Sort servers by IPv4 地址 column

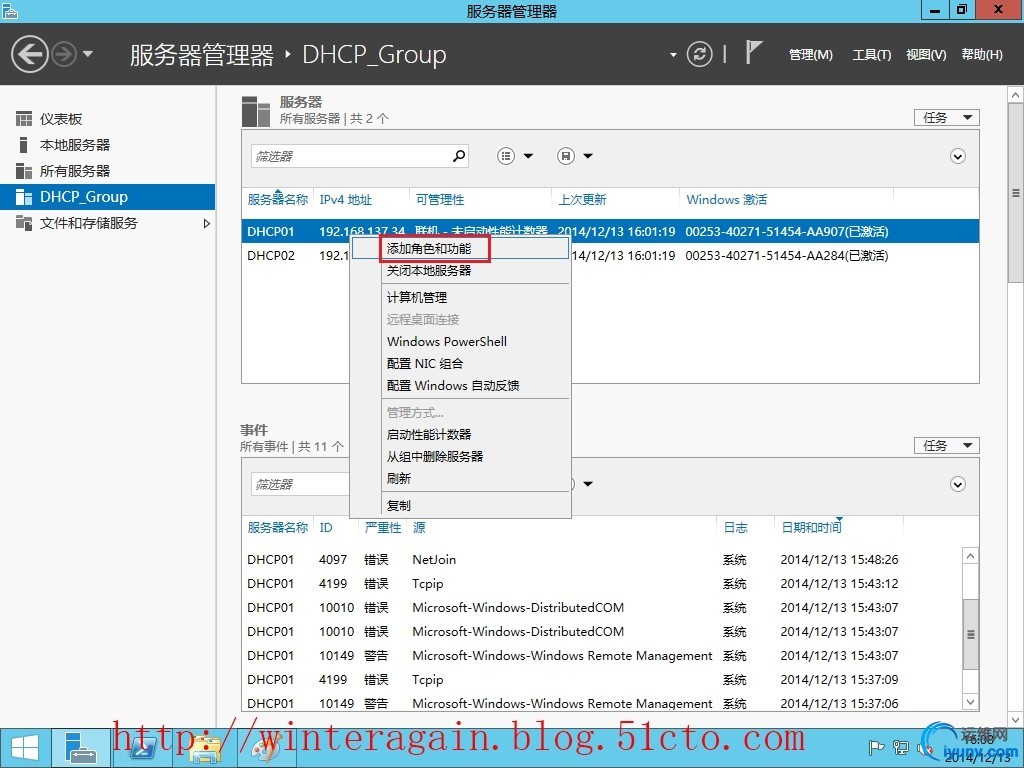(345, 200)
